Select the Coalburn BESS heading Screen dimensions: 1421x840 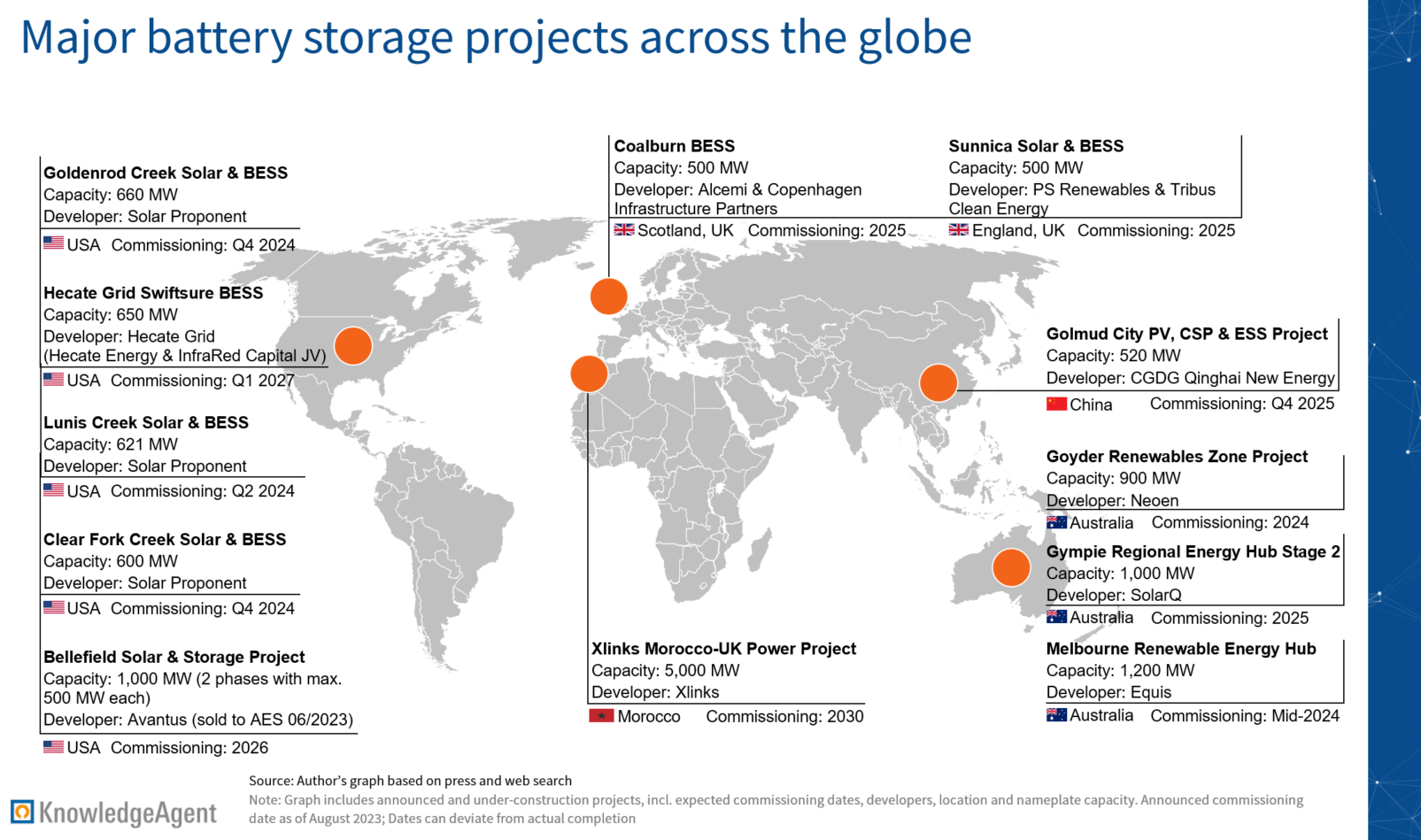click(x=675, y=146)
